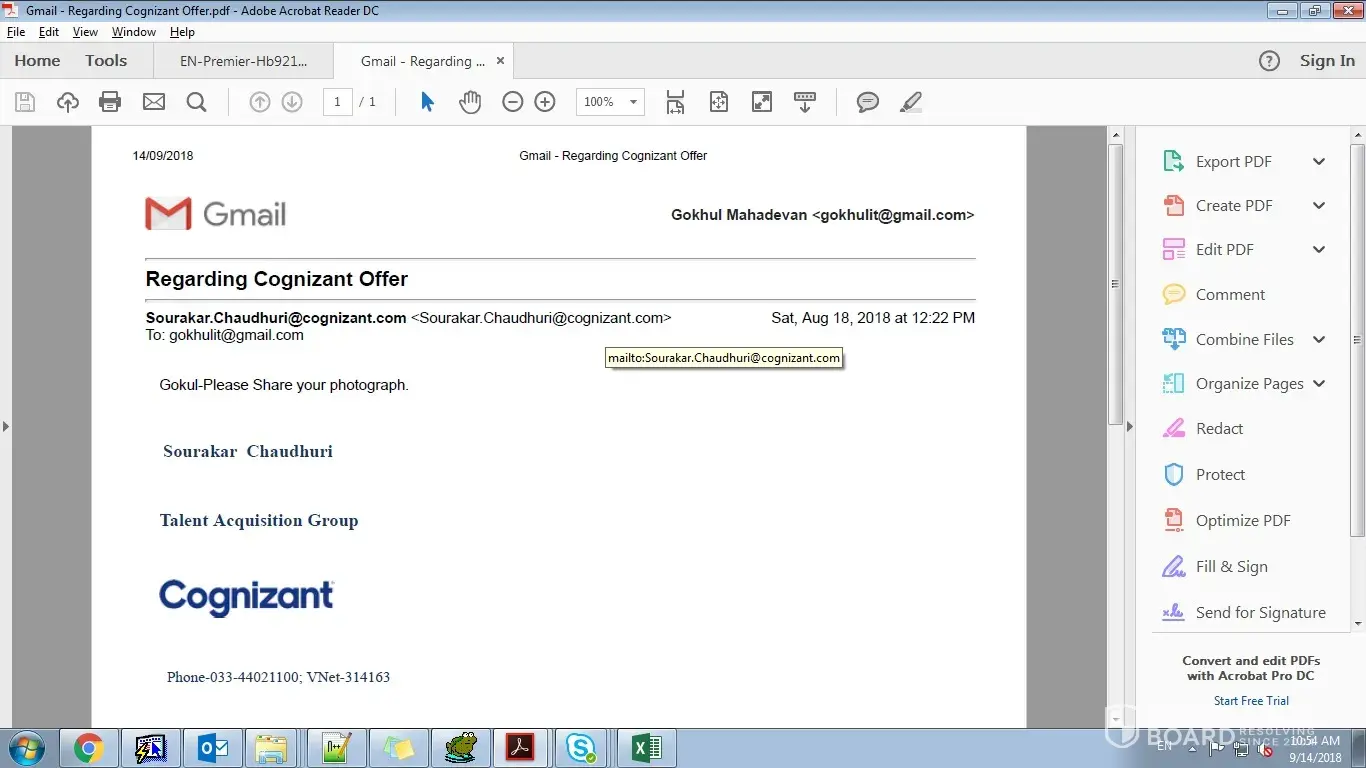Open the Find text magnifier tool
1366x768 pixels.
(196, 102)
